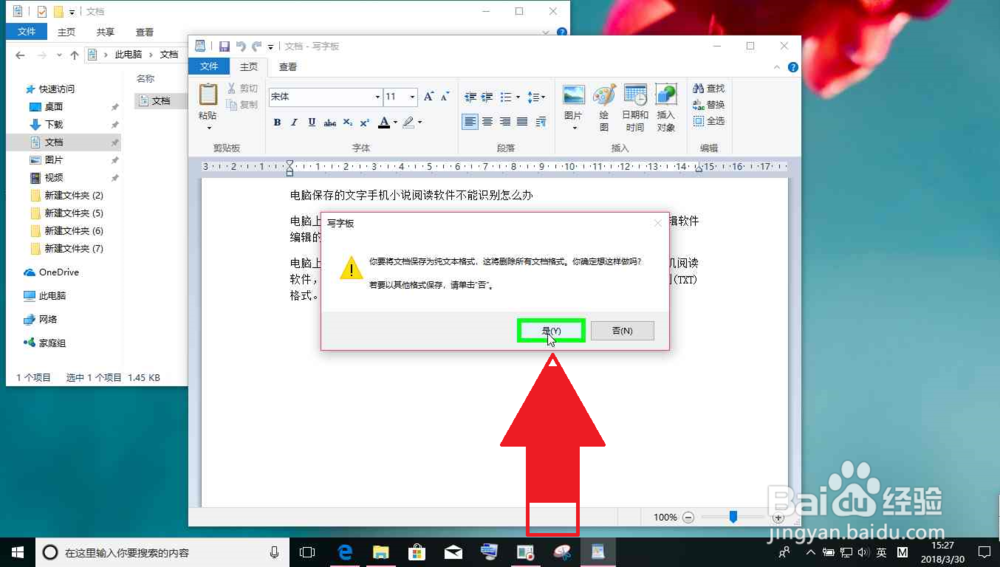Open the font size dropdown 11
Viewport: 1000px width, 567px height.
tap(412, 97)
